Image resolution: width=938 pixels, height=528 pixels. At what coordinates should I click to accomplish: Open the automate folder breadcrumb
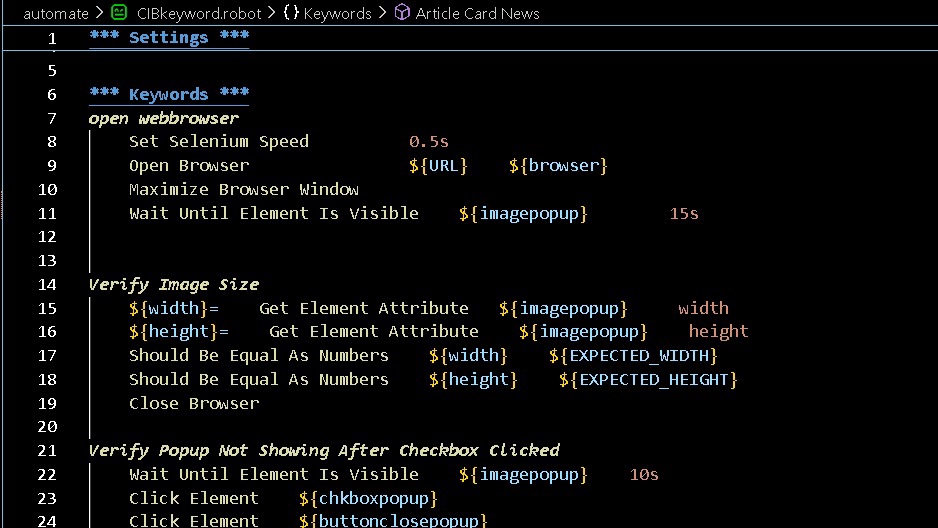coord(55,13)
